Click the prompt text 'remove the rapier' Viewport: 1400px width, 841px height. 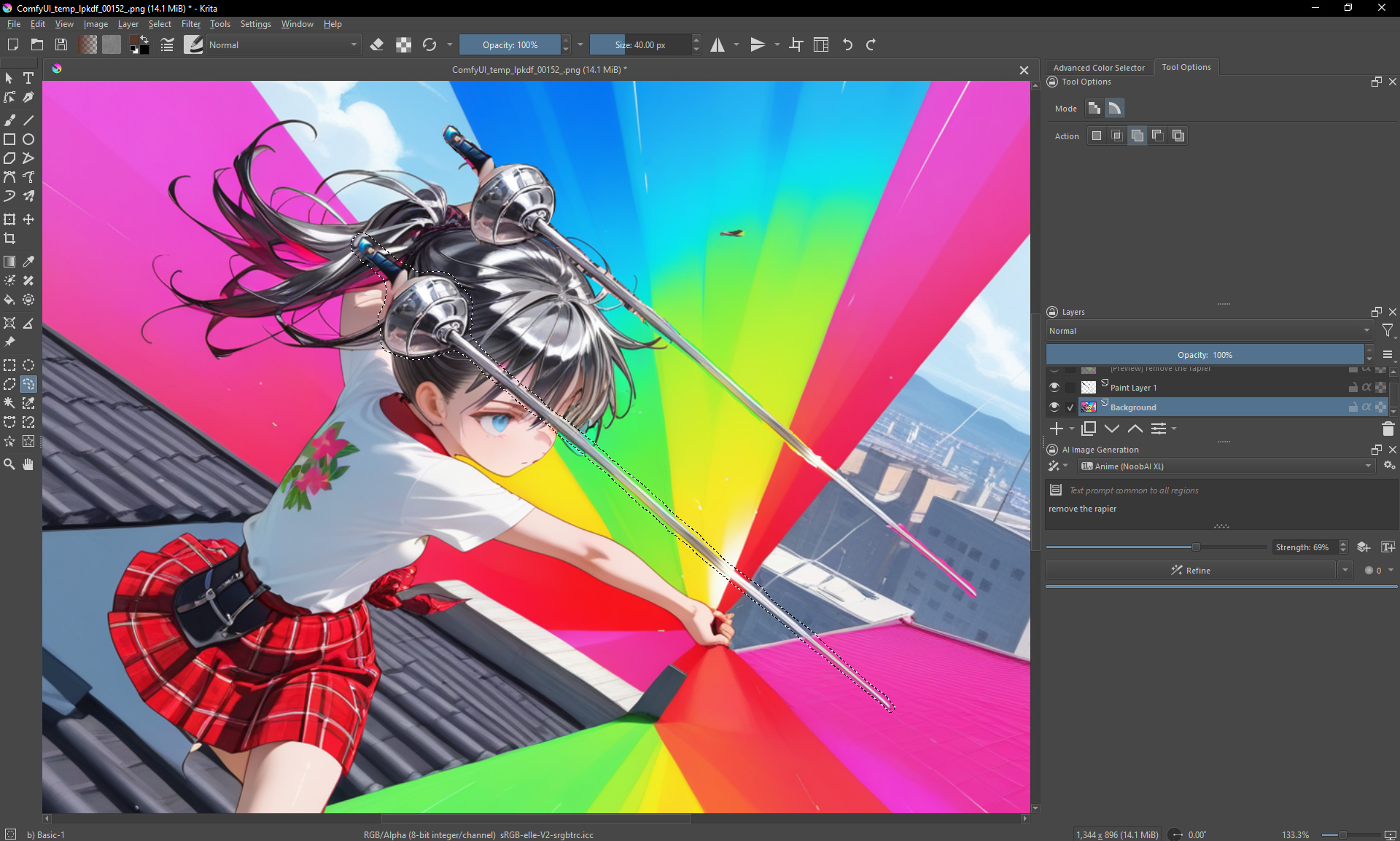[x=1082, y=509]
